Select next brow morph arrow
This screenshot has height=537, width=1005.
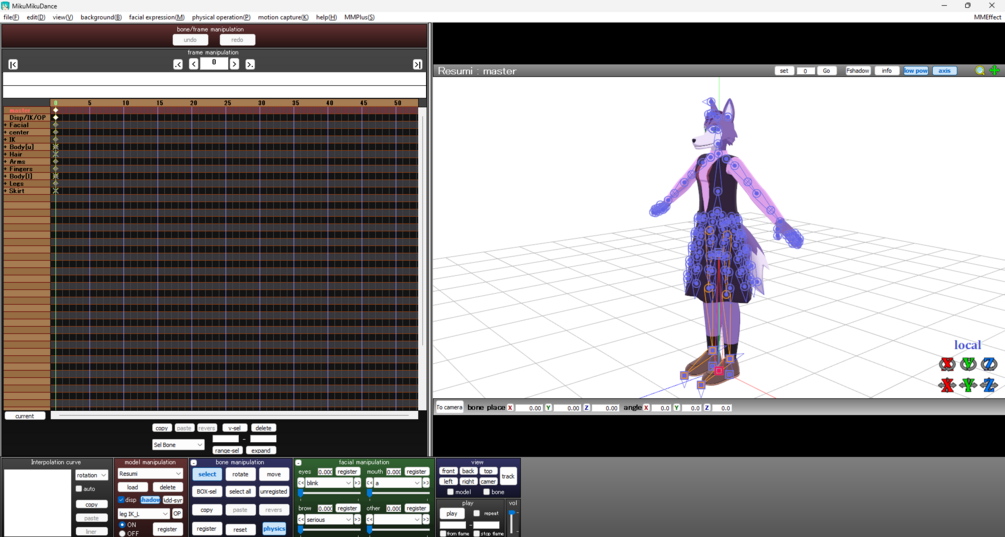coord(357,520)
